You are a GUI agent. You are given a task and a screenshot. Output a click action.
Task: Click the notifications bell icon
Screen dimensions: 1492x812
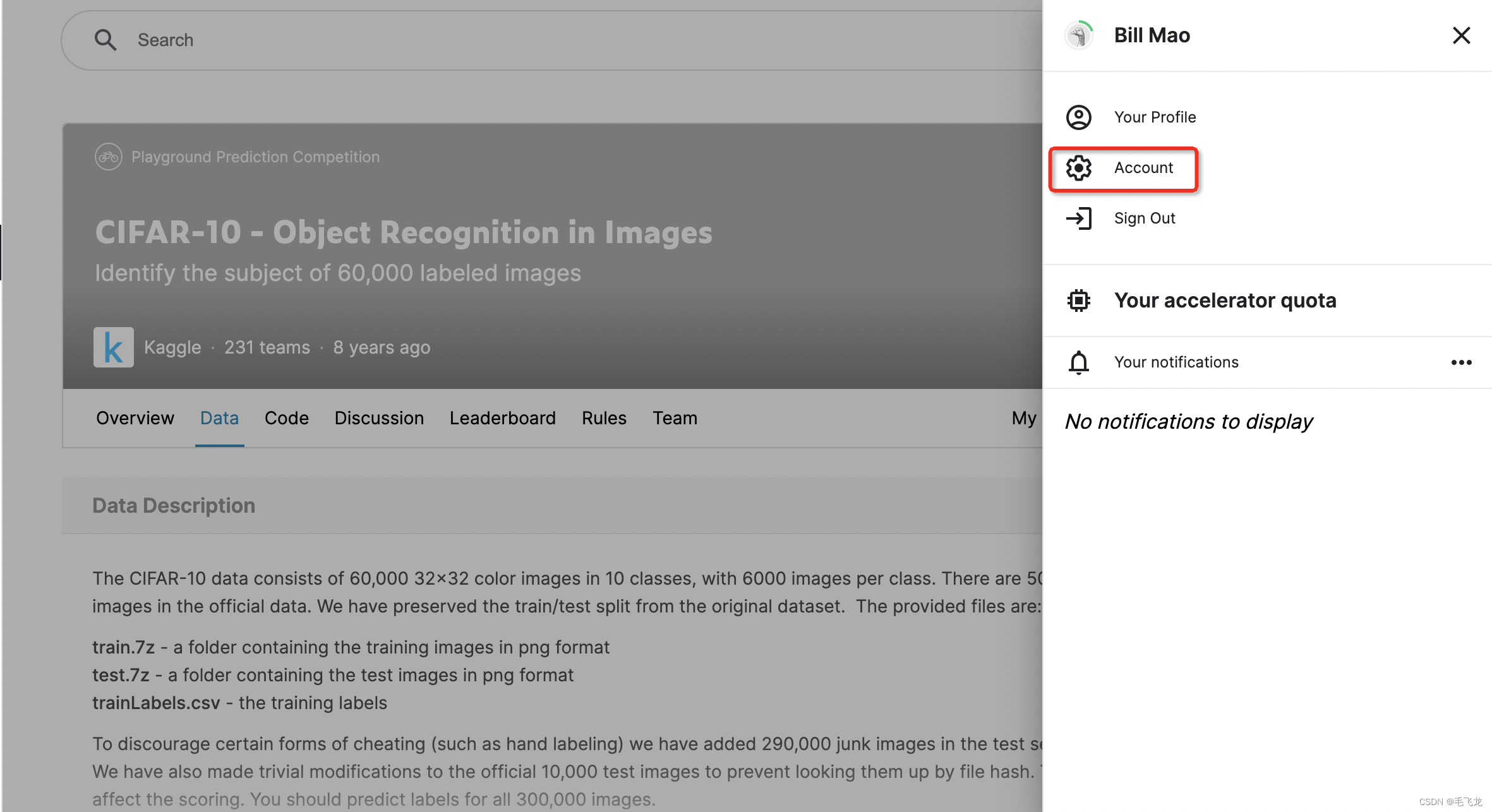[1079, 362]
